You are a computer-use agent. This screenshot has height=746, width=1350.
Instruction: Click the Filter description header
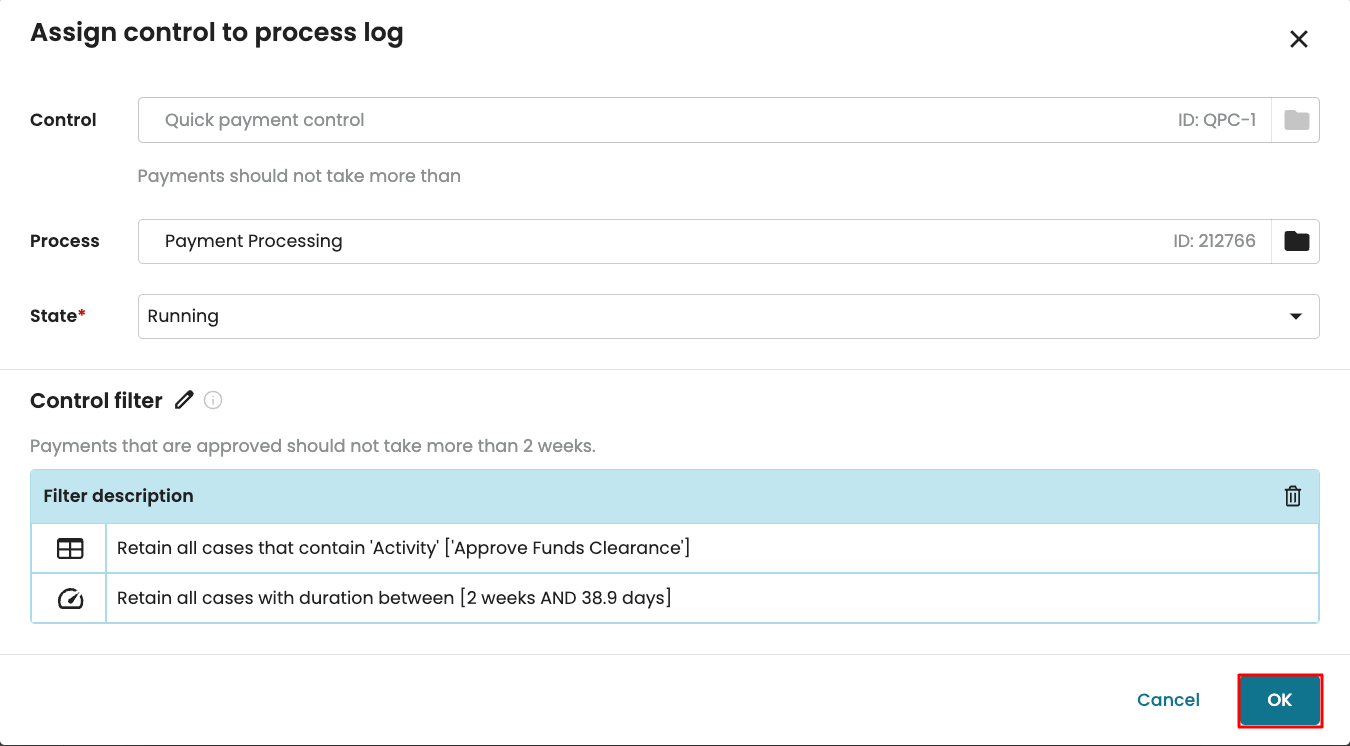pyautogui.click(x=118, y=496)
